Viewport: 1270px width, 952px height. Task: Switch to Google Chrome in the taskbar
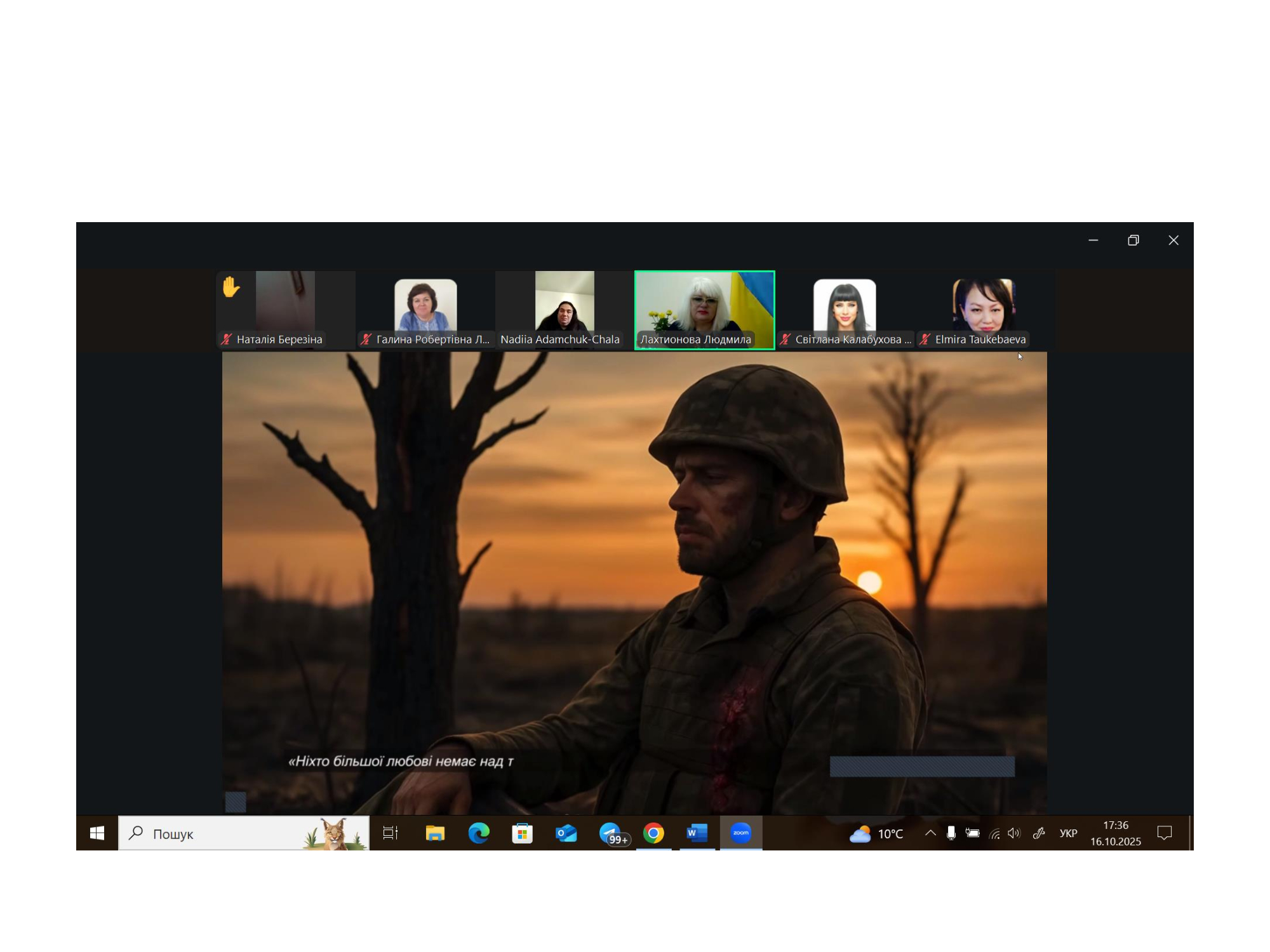(653, 833)
